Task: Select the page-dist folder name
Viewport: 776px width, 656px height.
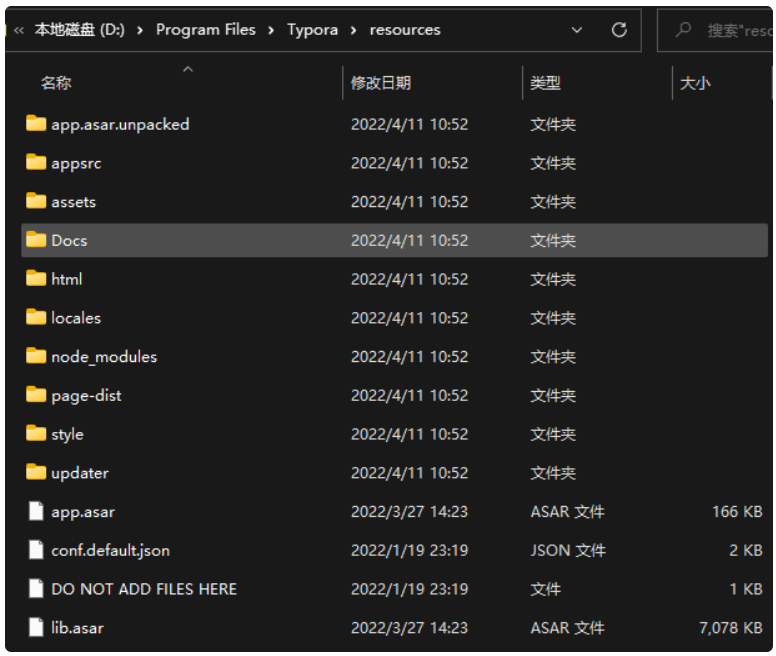Action: pos(86,395)
